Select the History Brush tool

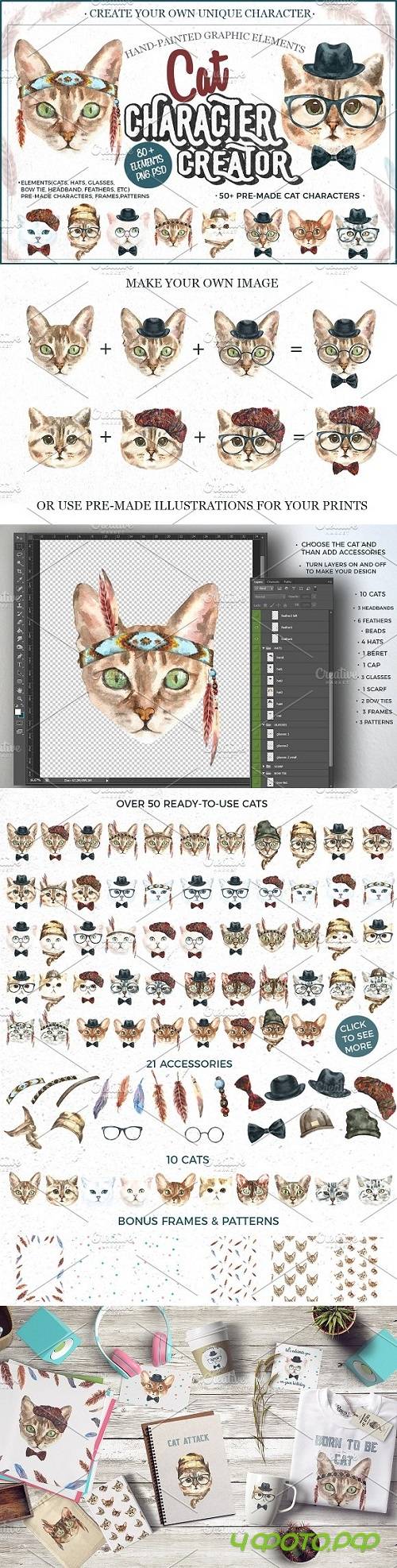pyautogui.click(x=19, y=614)
